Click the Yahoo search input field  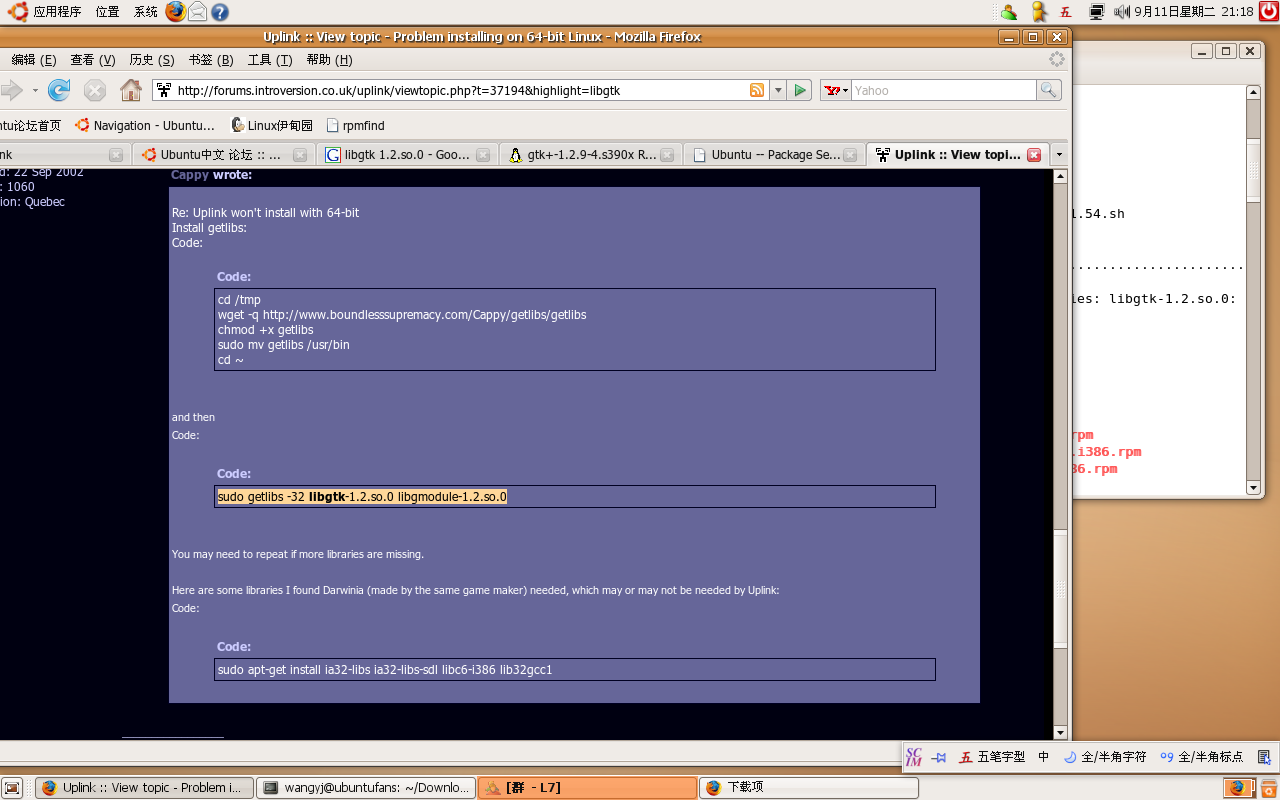[x=943, y=90]
